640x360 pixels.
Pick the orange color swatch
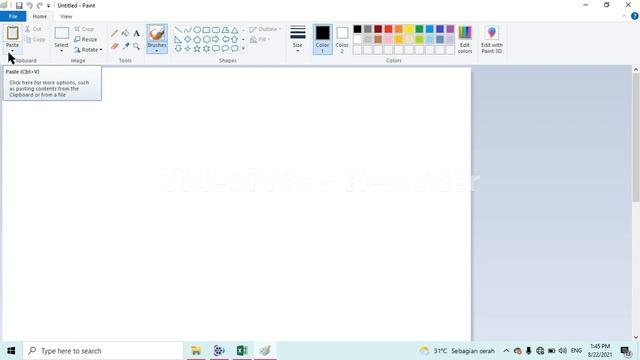coord(398,29)
